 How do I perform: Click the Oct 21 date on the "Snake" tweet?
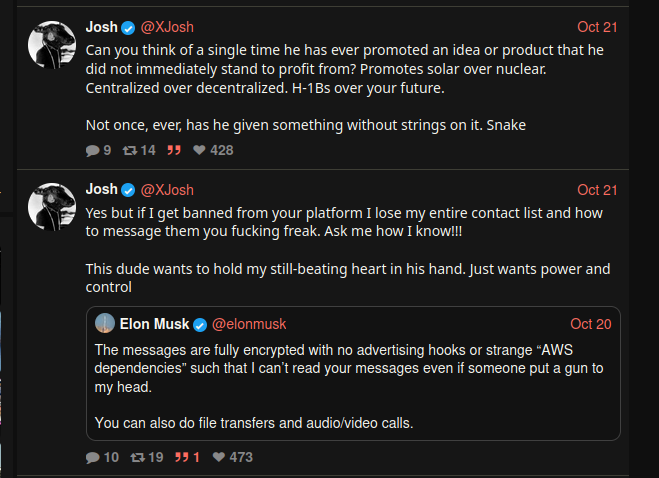(x=597, y=27)
